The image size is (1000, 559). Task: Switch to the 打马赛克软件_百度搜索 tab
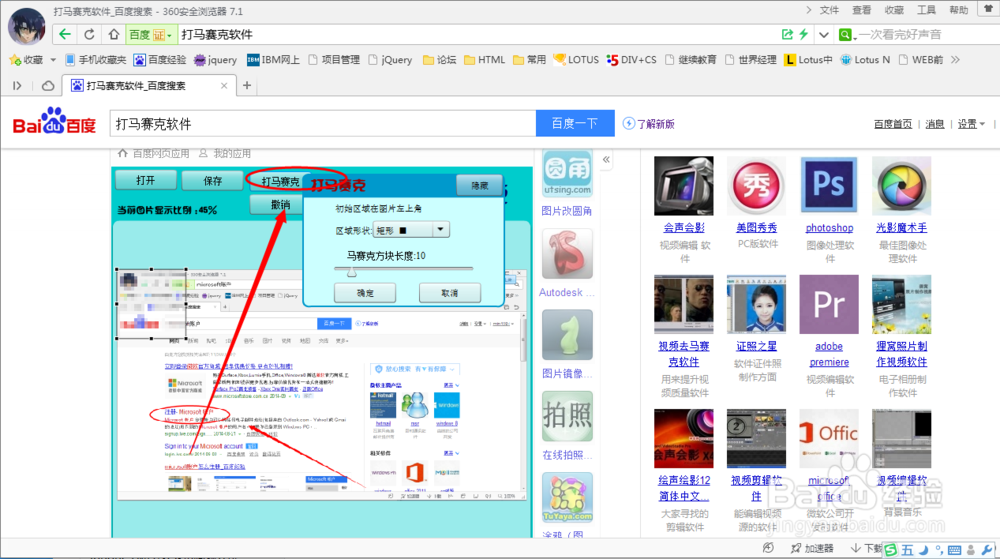[x=149, y=85]
